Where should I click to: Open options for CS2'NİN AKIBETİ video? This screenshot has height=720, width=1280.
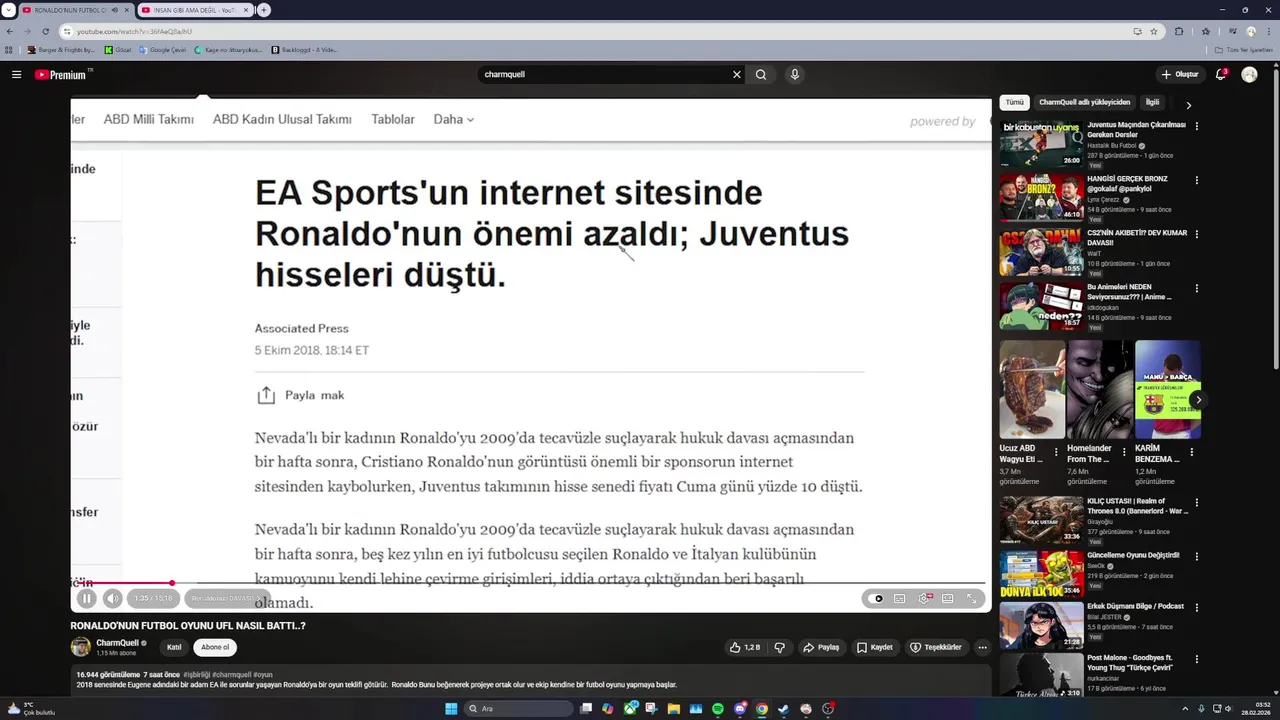(1196, 234)
